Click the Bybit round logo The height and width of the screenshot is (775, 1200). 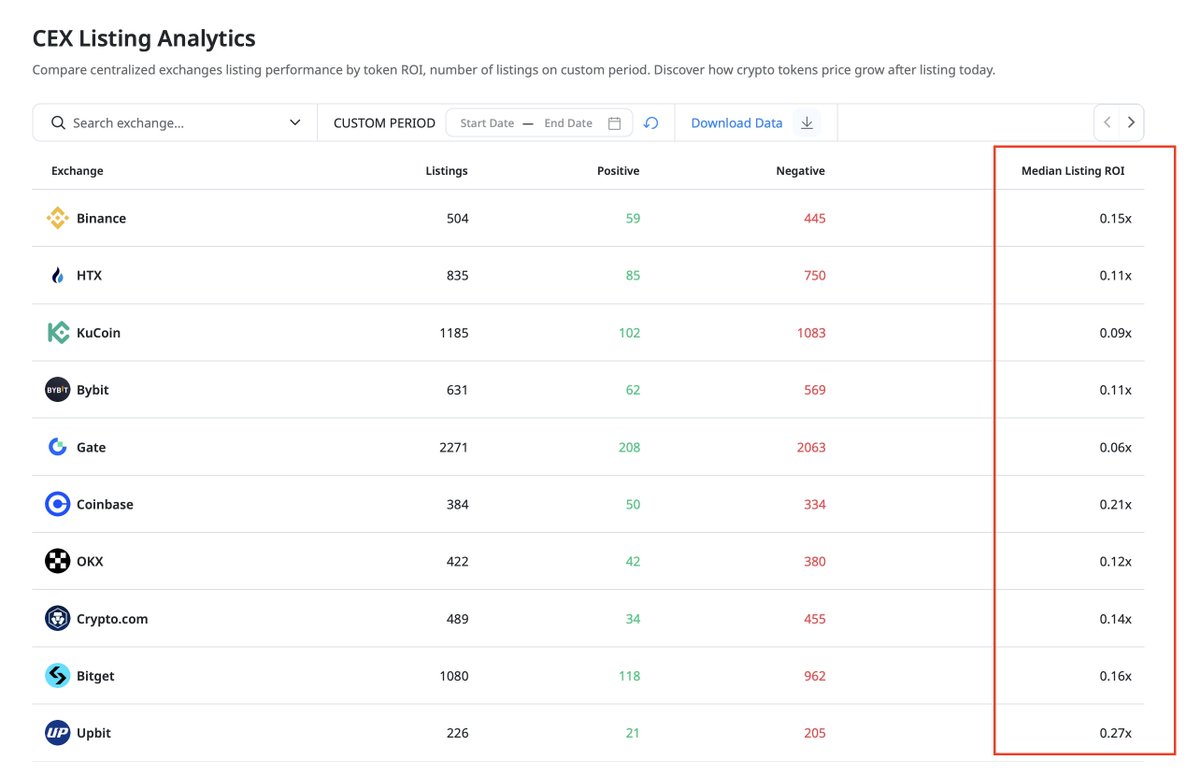click(x=58, y=390)
